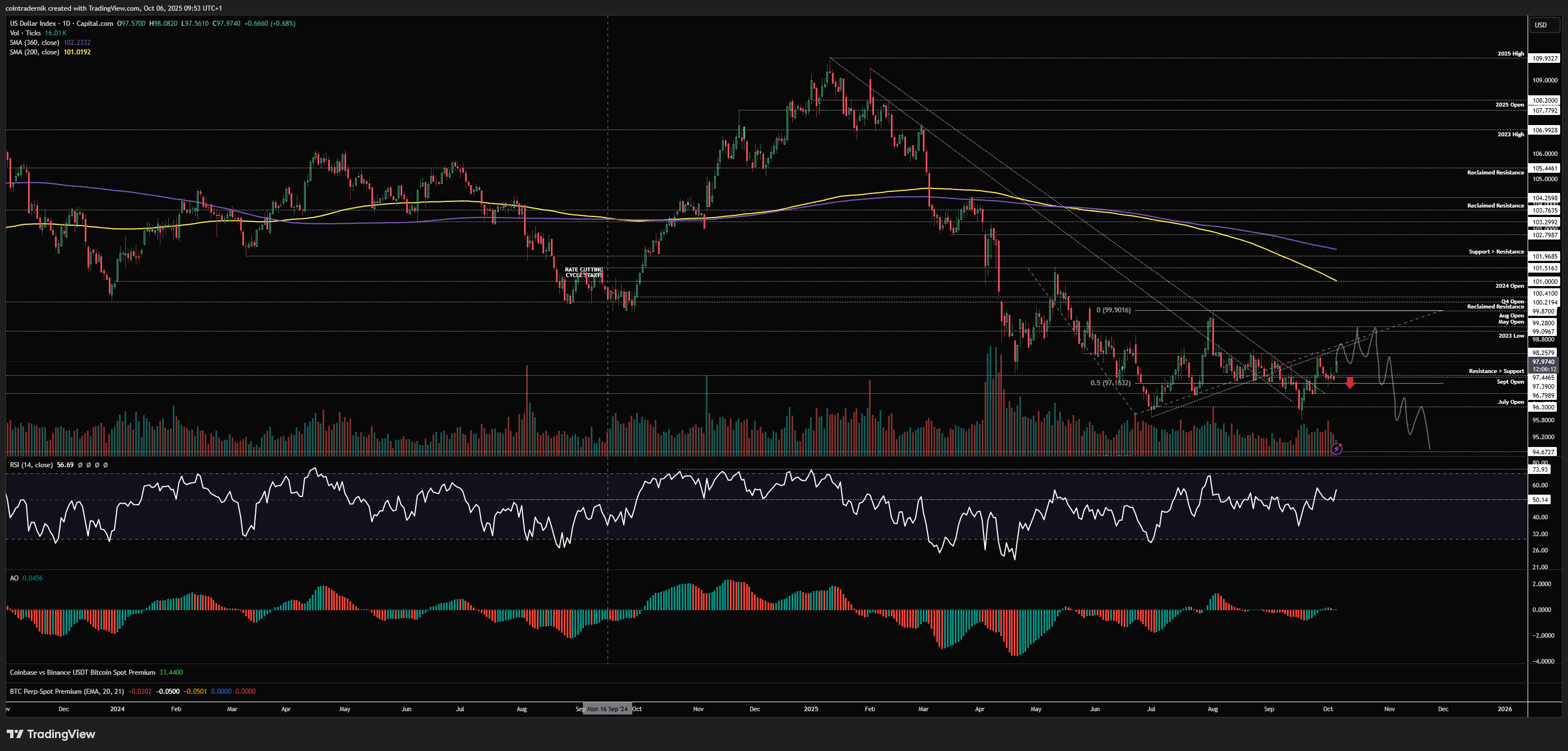Click the red down arrow marker

[x=1350, y=383]
